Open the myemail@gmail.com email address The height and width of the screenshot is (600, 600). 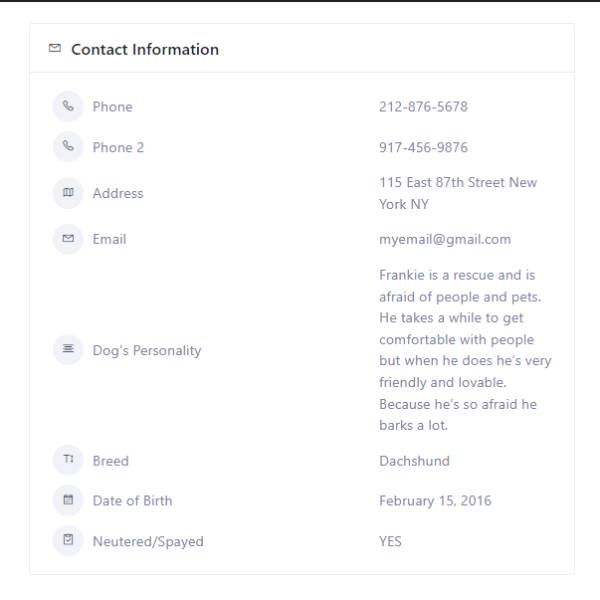445,240
